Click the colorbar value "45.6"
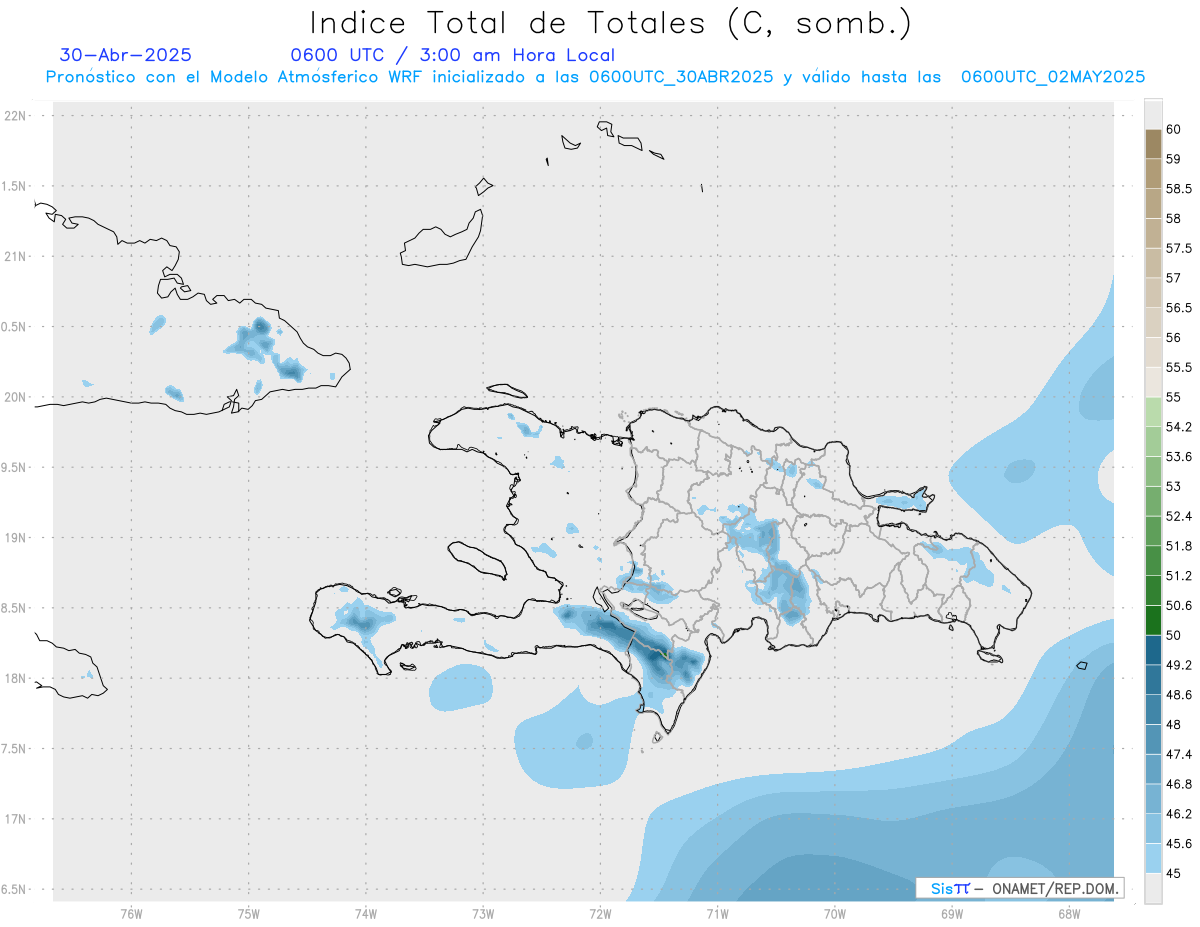 click(x=1179, y=843)
